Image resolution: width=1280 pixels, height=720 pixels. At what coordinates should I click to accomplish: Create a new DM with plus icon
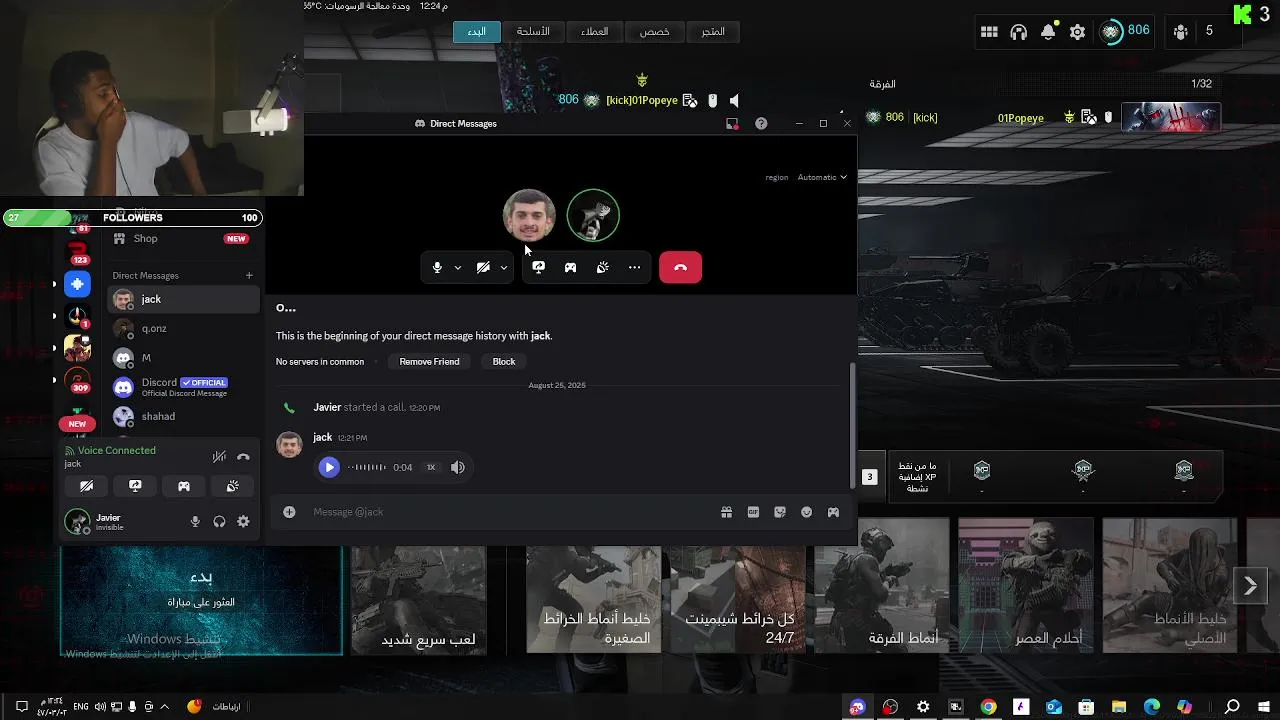point(249,275)
